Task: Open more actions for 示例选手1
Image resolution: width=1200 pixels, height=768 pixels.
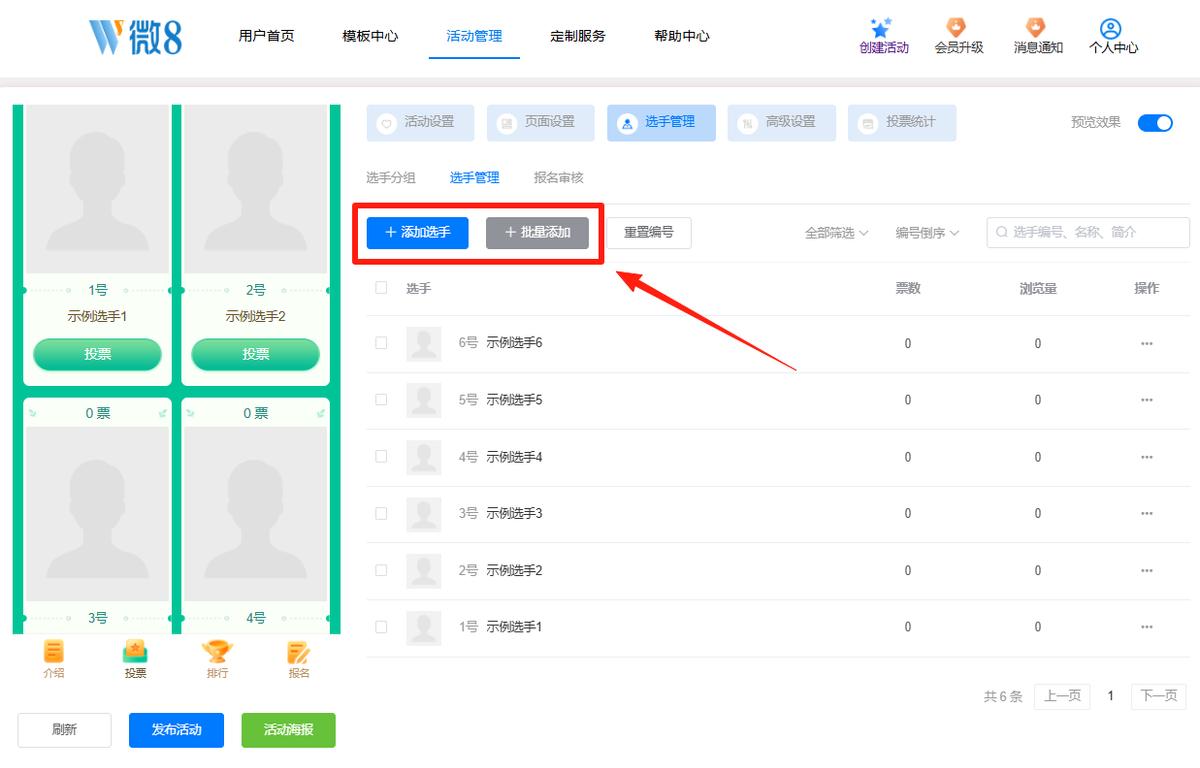Action: 1146,627
